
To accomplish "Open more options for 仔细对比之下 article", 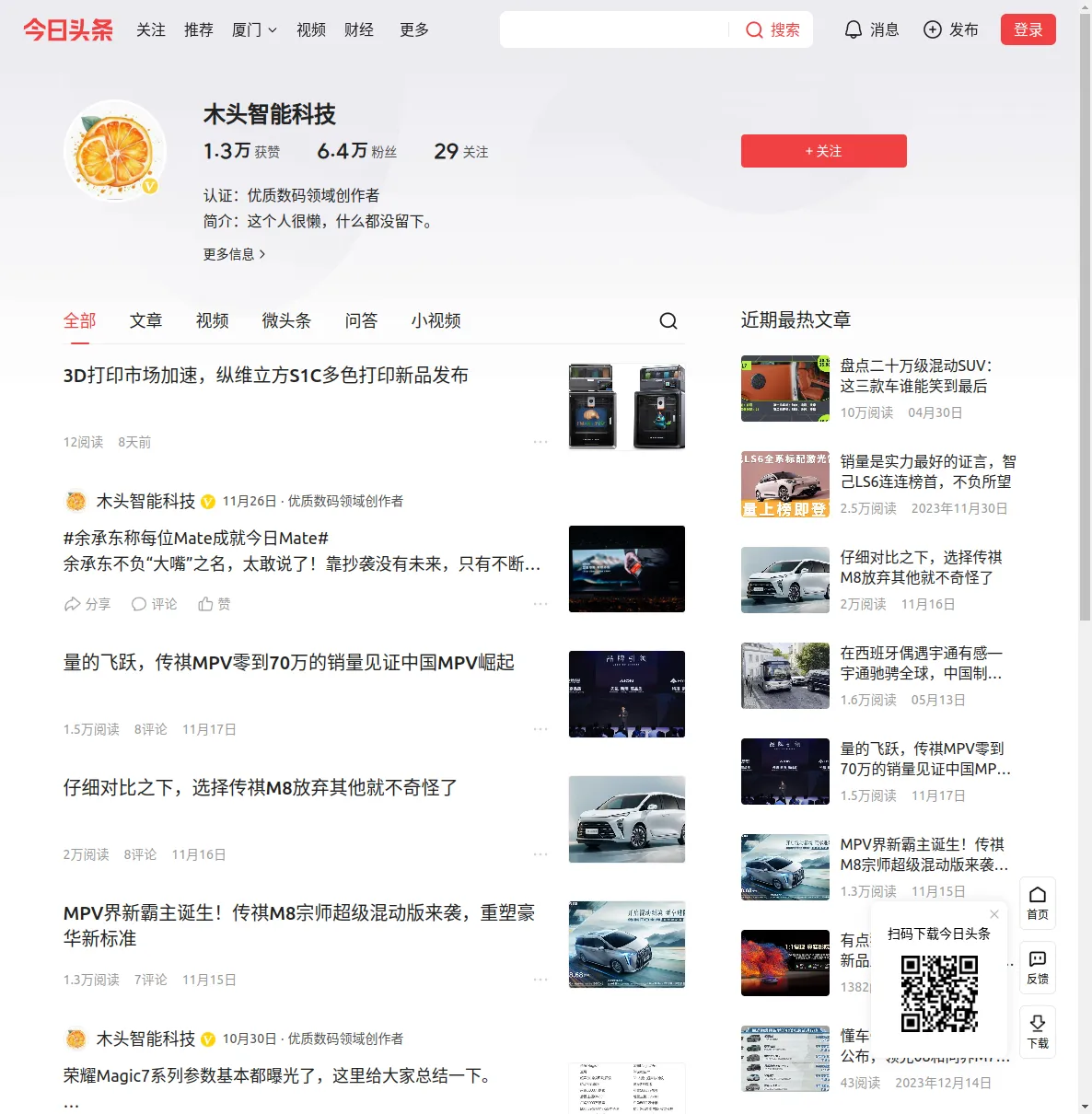I will (x=540, y=854).
